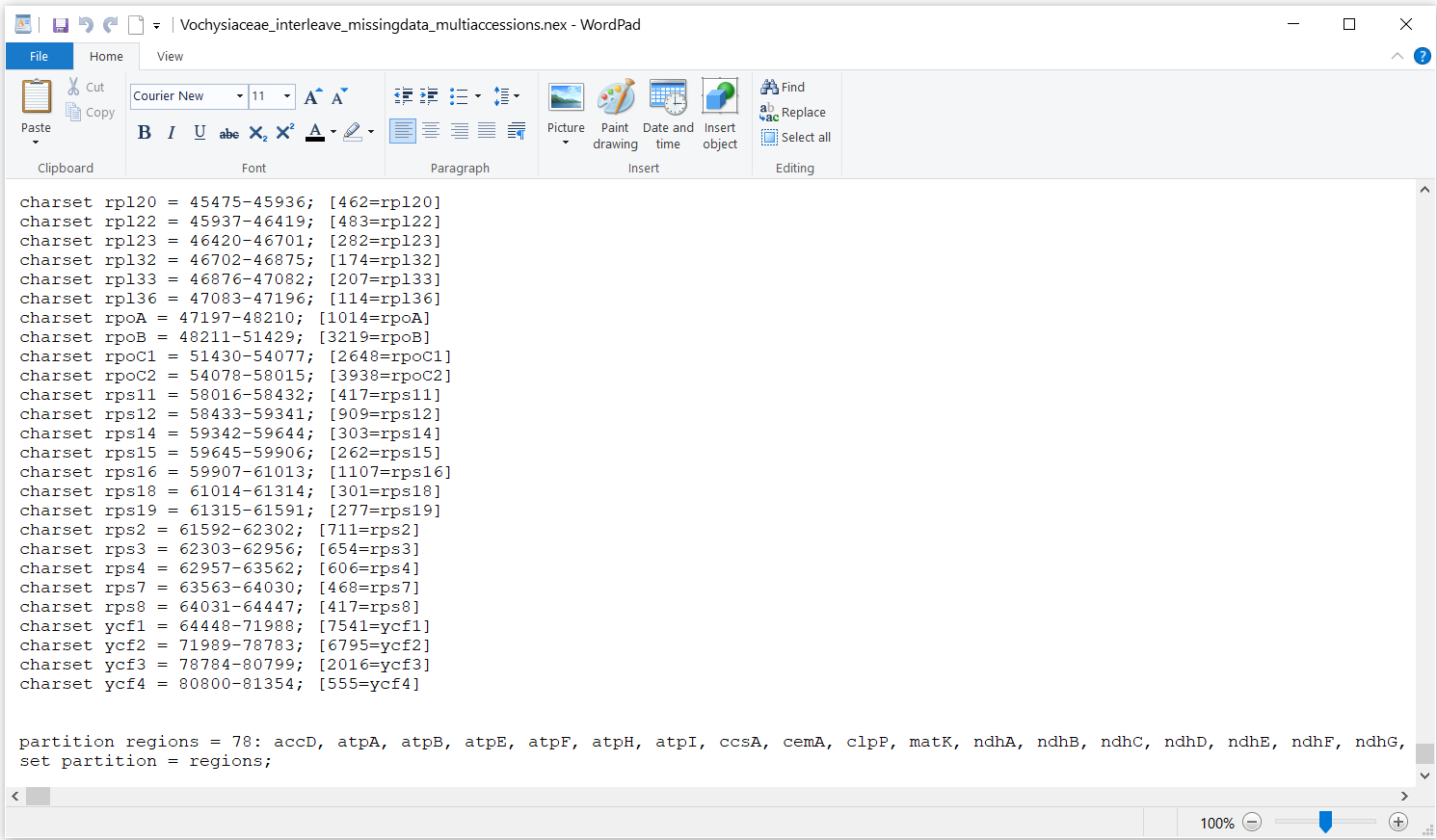The image size is (1437, 840).
Task: Click horizontal scrollbar right arrow
Action: click(1404, 797)
